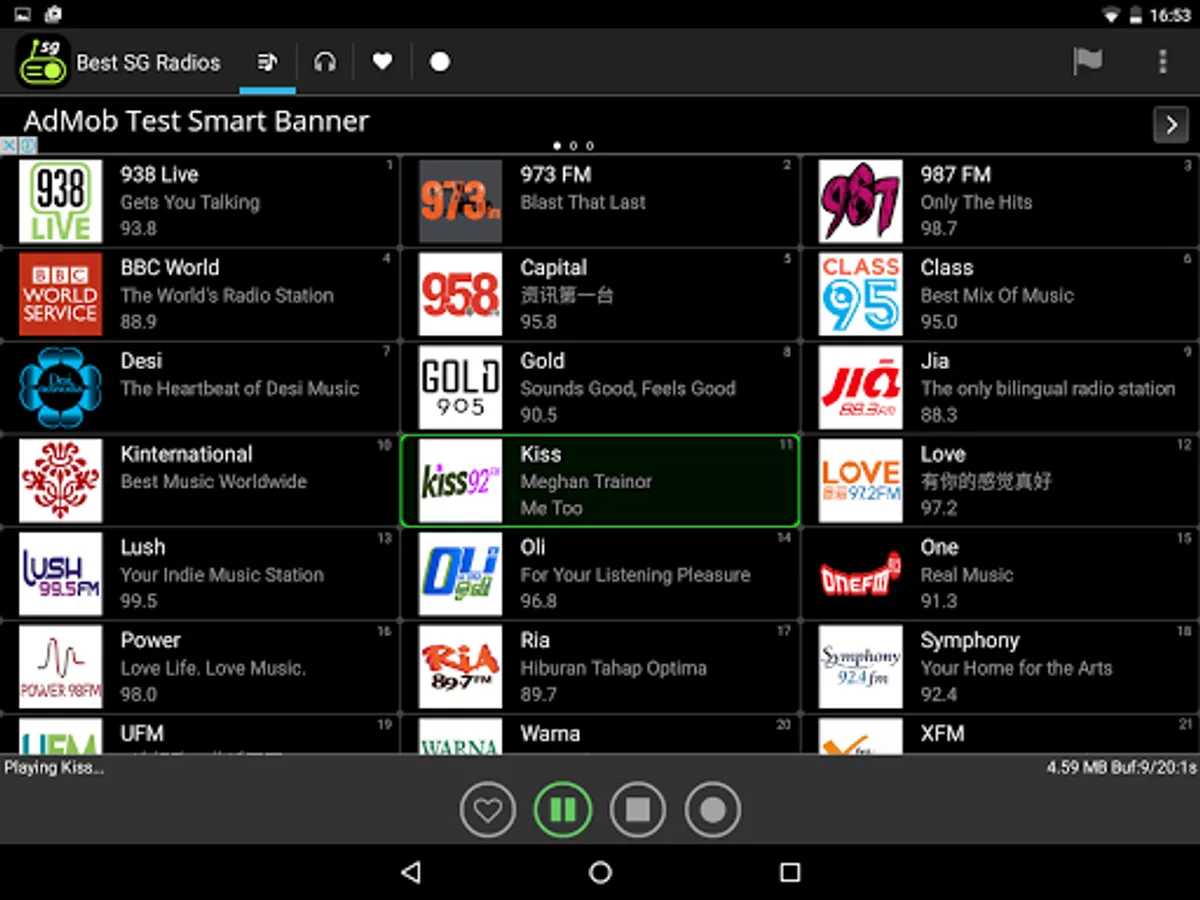Close the AdMob ad with X icon
Image resolution: width=1200 pixels, height=900 pixels.
(x=9, y=146)
